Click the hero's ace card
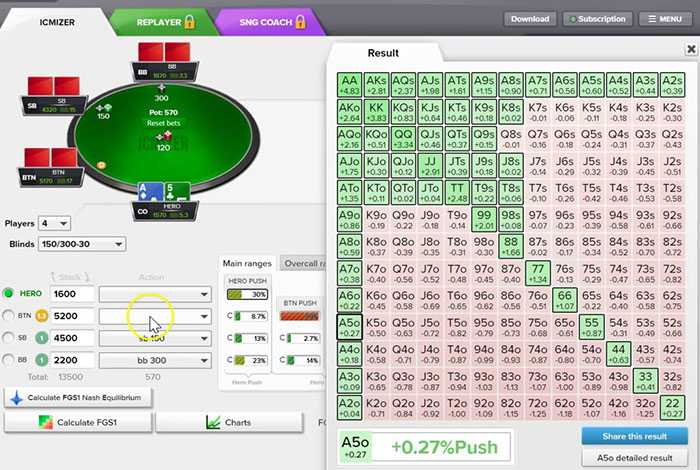Image resolution: width=700 pixels, height=470 pixels. click(x=150, y=192)
